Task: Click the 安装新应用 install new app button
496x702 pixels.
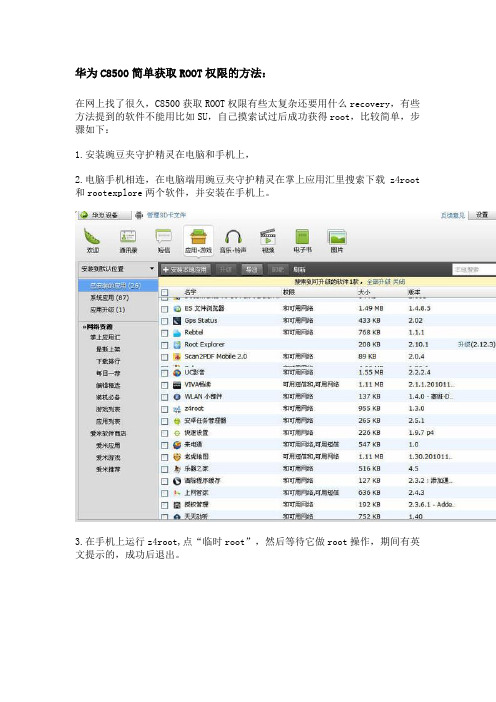Action: tap(185, 270)
